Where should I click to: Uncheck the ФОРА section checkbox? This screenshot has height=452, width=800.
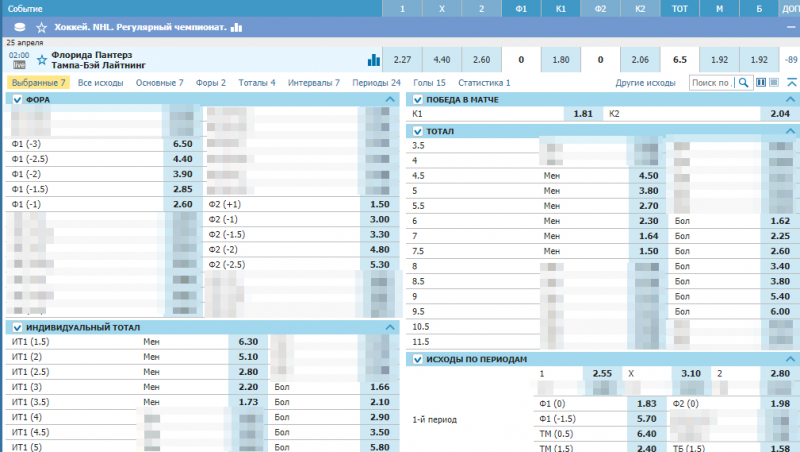coord(17,100)
